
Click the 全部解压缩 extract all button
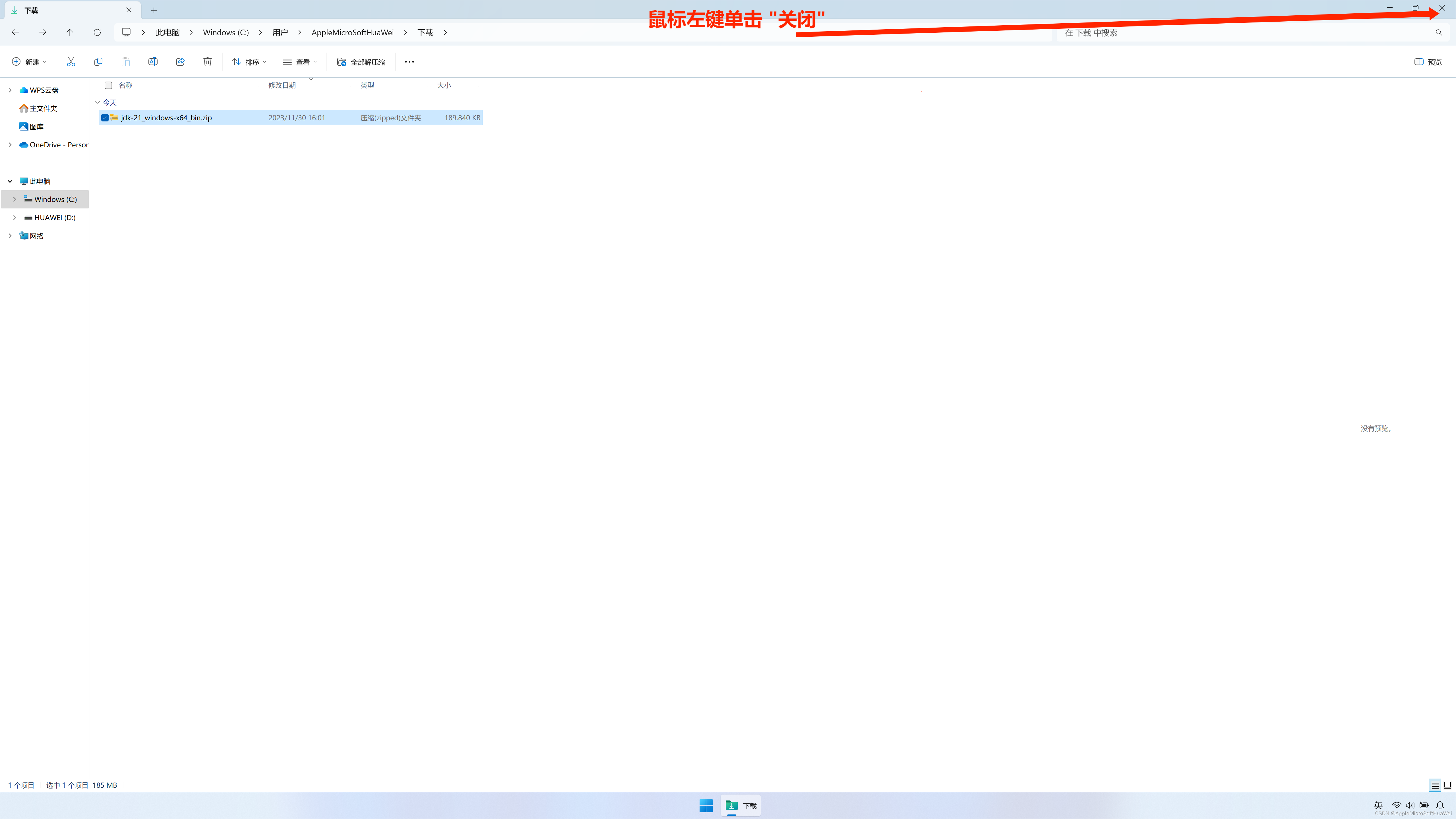361,62
